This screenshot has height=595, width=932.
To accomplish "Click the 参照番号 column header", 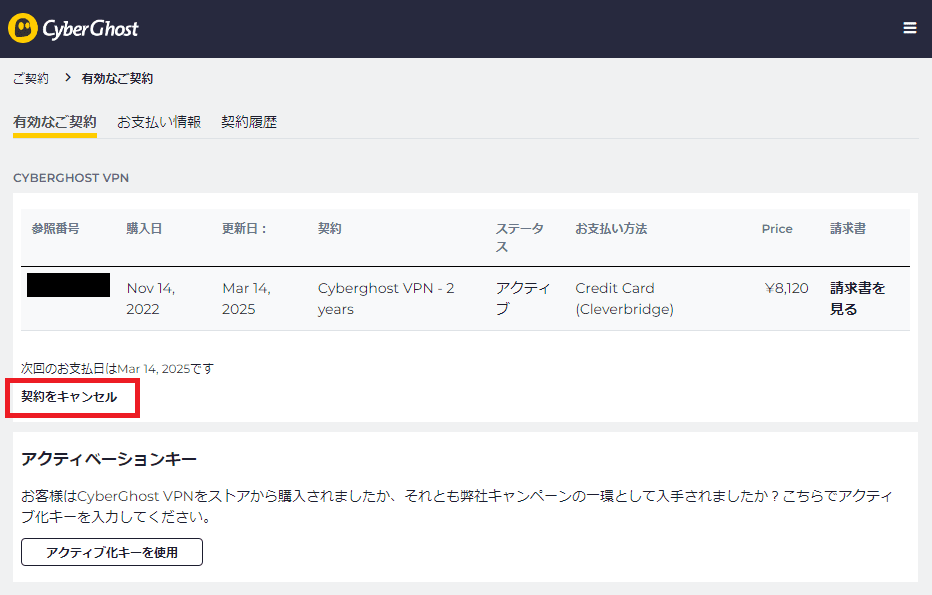I will point(55,229).
